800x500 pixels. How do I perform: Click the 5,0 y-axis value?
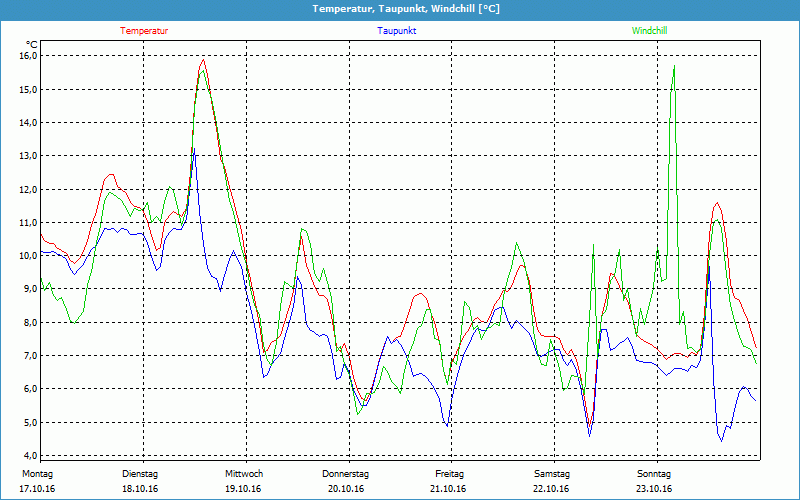31,422
